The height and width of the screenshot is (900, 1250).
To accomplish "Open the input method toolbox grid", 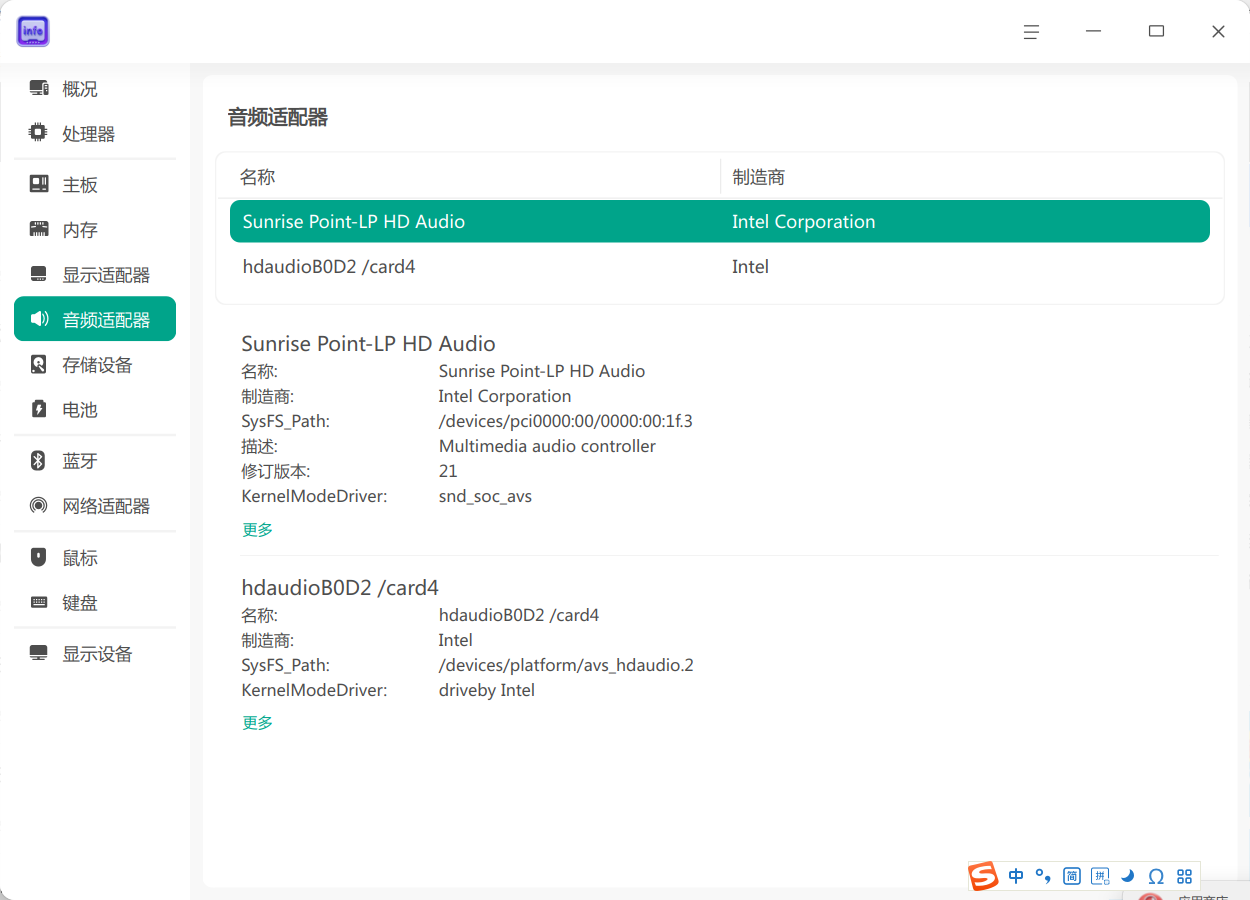I will point(1185,876).
